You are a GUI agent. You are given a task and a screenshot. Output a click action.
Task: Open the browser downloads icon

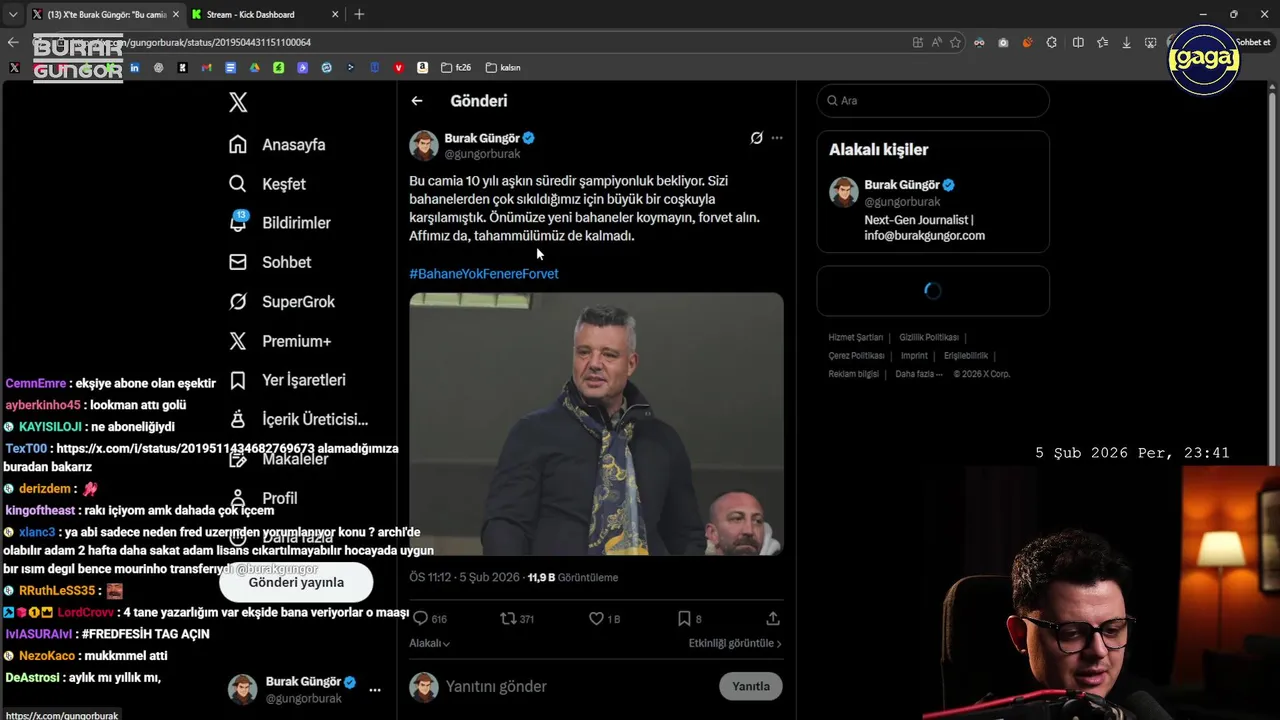point(1126,42)
